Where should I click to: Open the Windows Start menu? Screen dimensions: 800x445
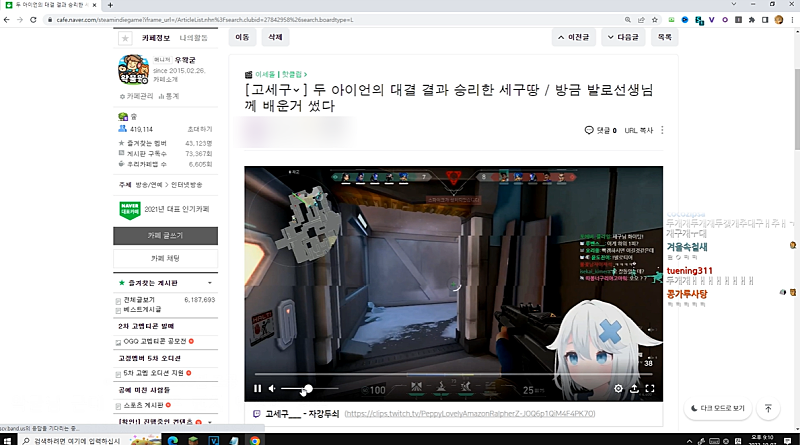tap(7, 440)
